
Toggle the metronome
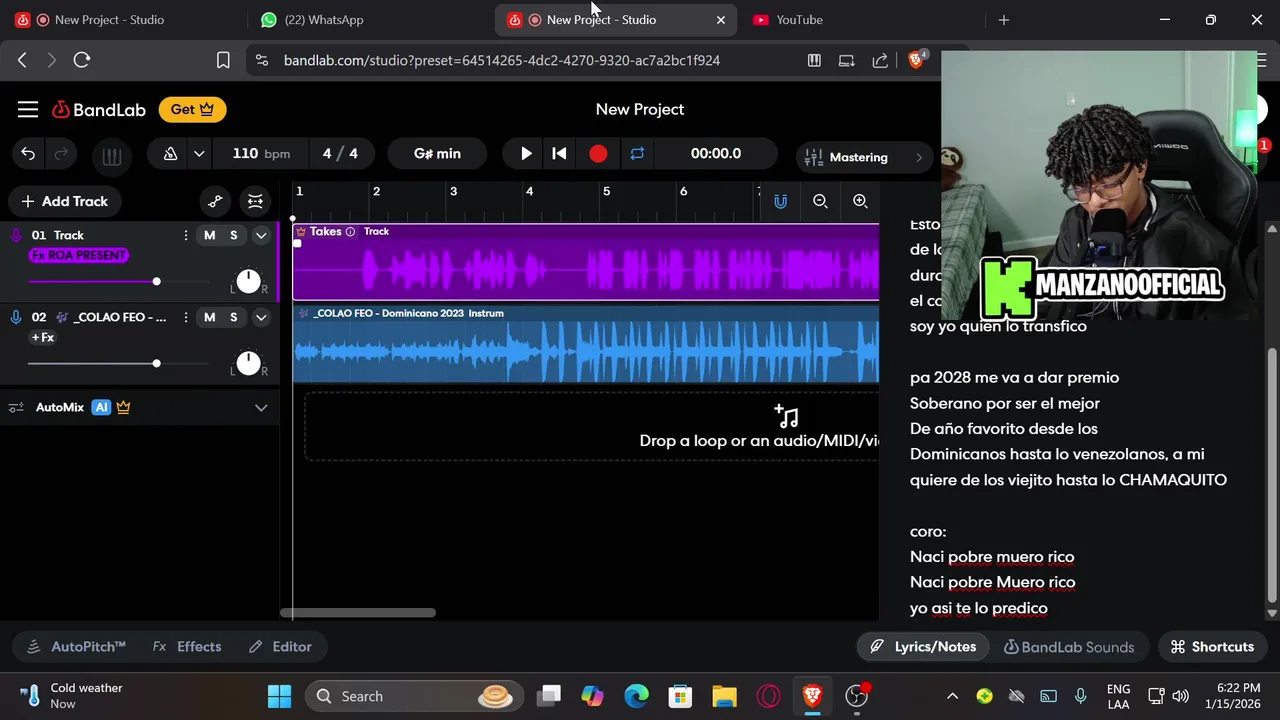[170, 154]
